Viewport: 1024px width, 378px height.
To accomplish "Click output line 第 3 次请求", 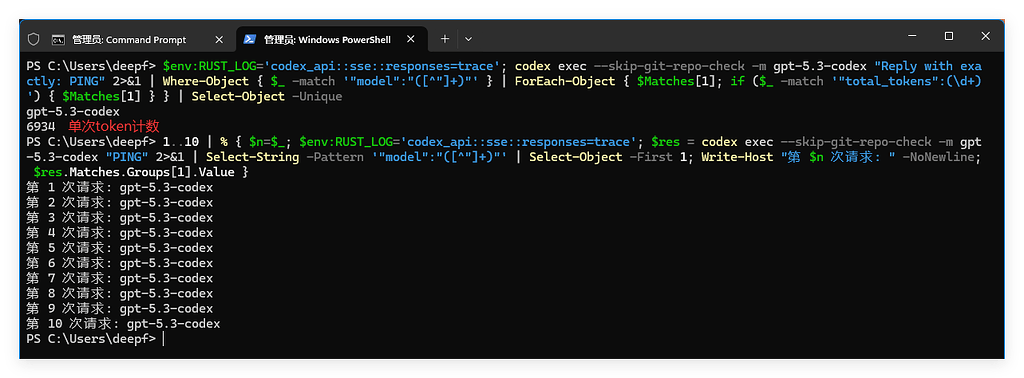I will coord(120,217).
